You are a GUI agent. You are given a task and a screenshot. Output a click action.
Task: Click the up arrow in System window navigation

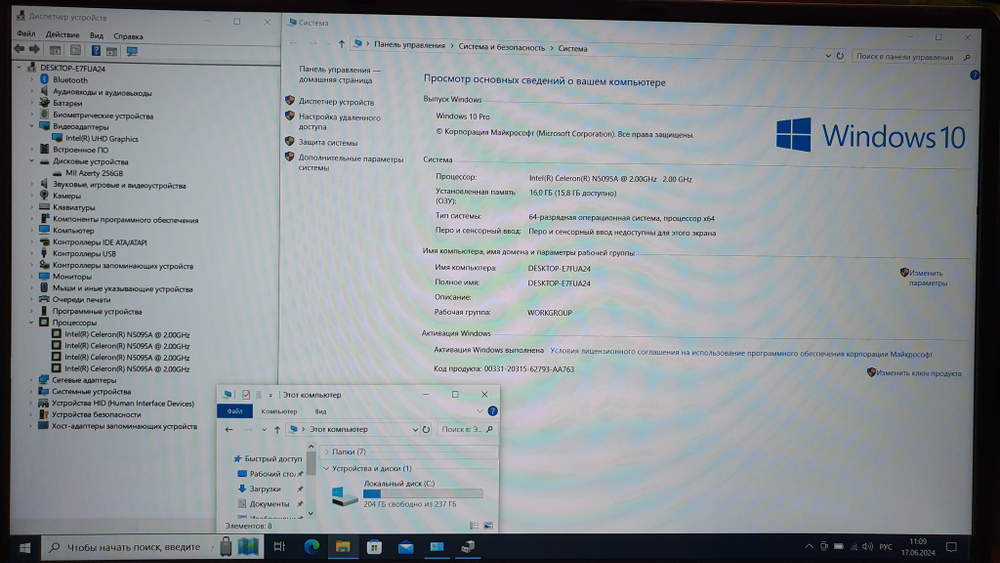(x=341, y=44)
